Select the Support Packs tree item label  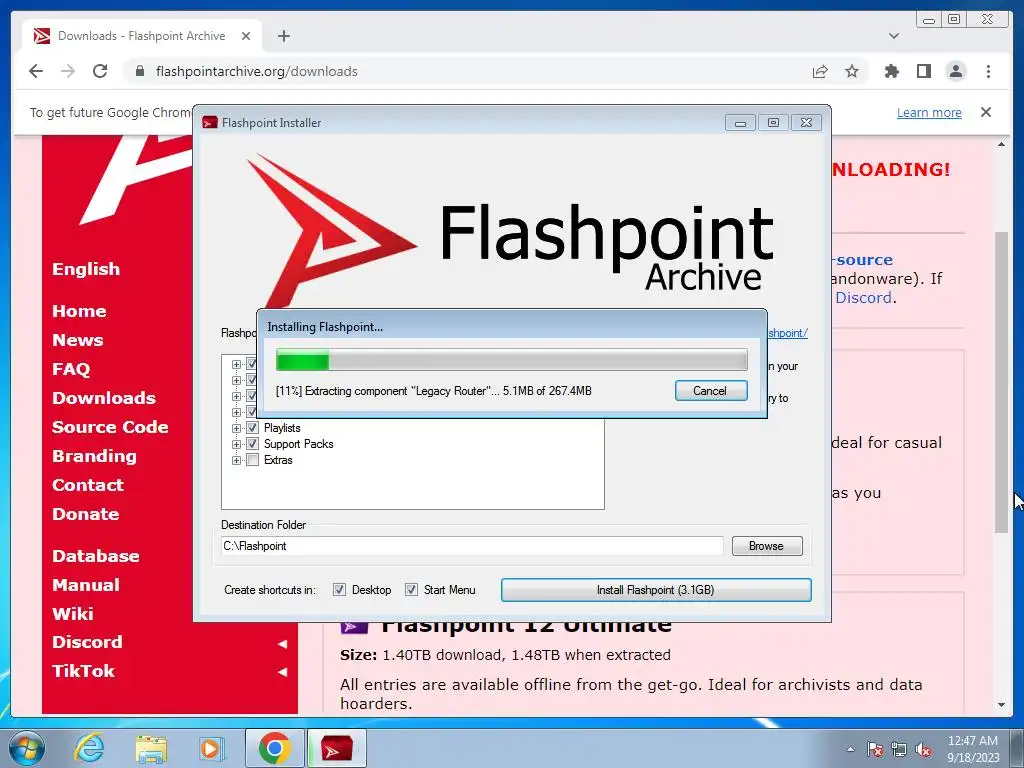(x=298, y=444)
